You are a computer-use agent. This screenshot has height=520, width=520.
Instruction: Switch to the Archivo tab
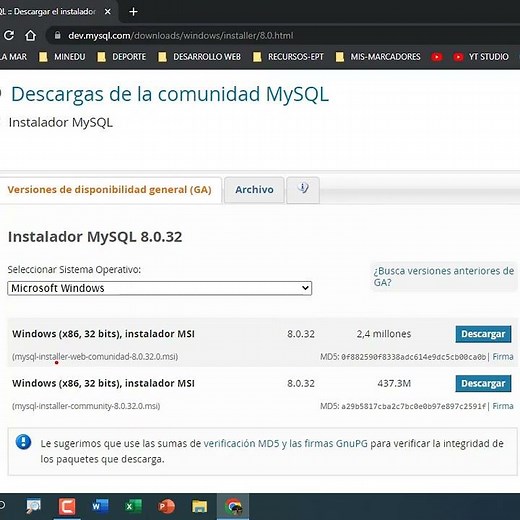pyautogui.click(x=254, y=190)
